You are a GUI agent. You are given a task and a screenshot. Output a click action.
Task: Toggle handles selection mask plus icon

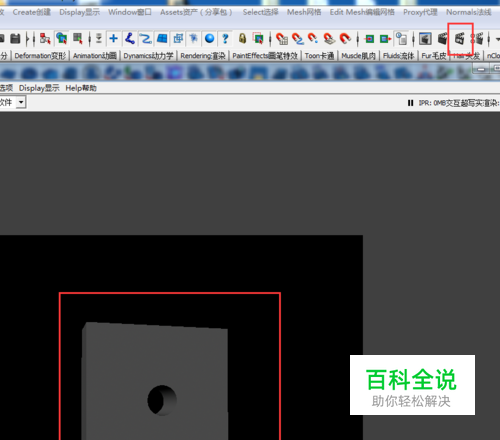pyautogui.click(x=113, y=39)
